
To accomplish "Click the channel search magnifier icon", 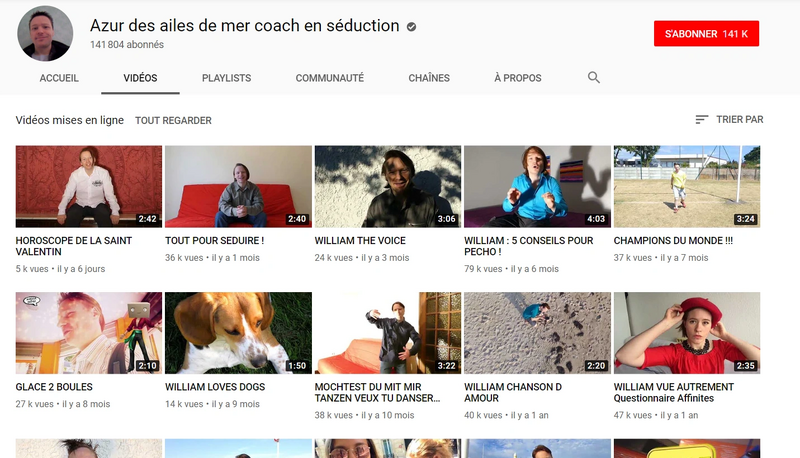I will click(x=594, y=78).
